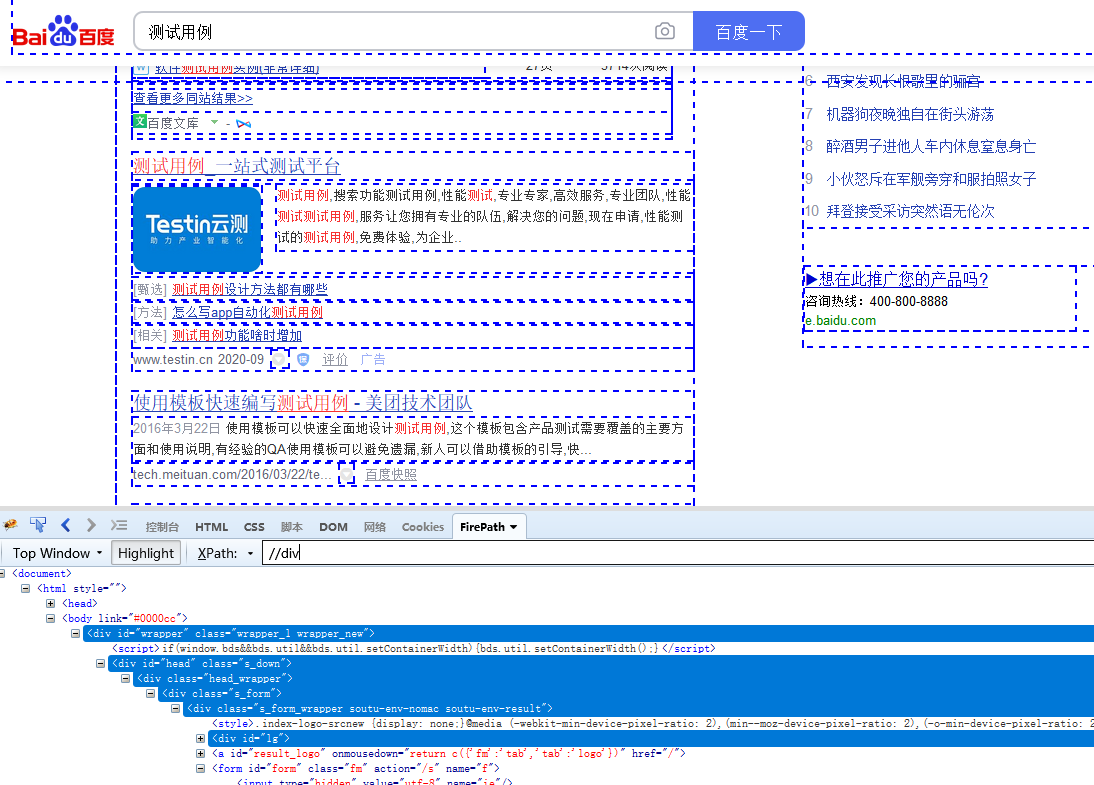Open the 怎么写app自动化测试用例 link

click(x=248, y=313)
